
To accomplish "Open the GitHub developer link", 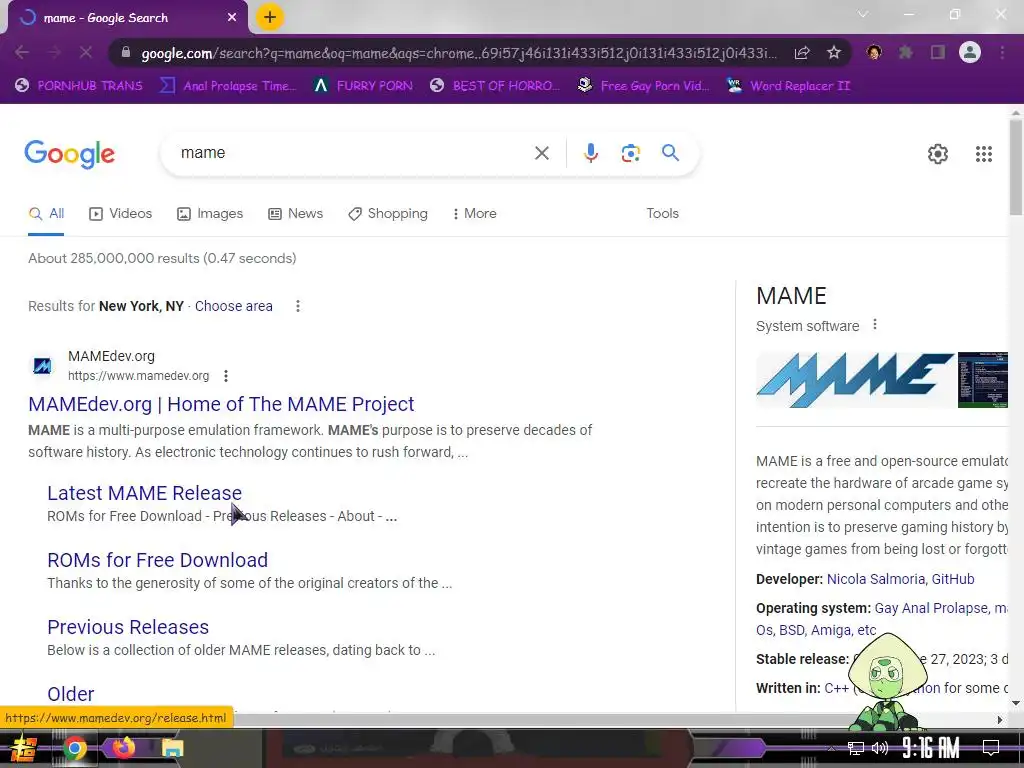I will [953, 579].
